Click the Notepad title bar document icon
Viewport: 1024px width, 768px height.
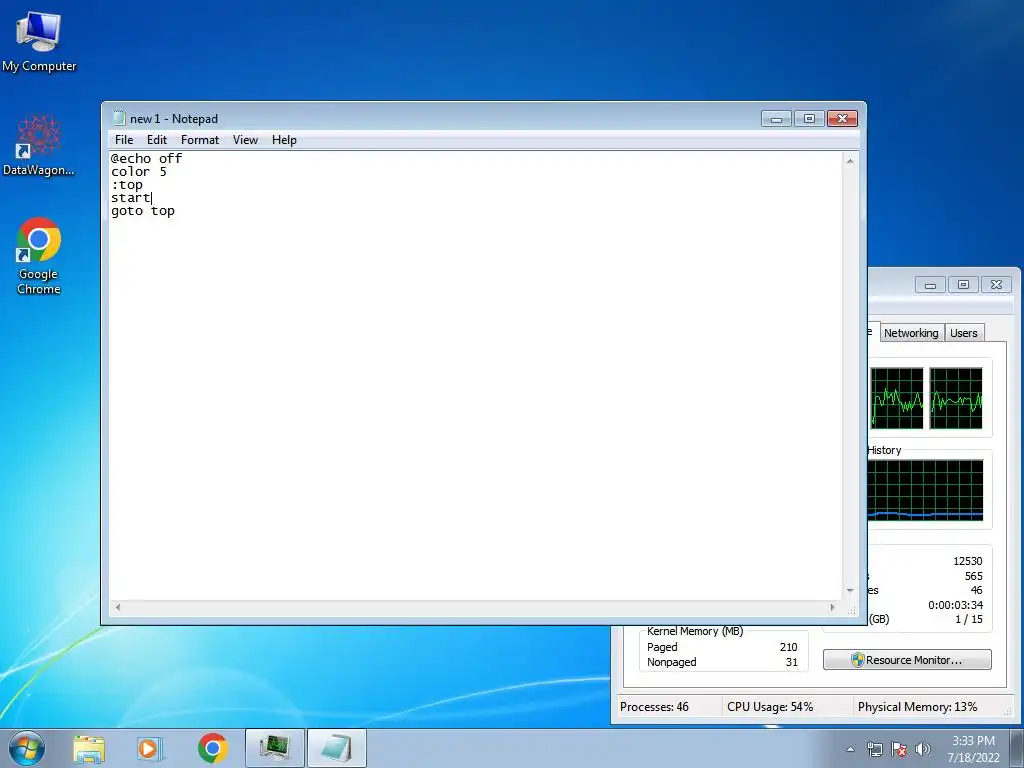[x=119, y=118]
